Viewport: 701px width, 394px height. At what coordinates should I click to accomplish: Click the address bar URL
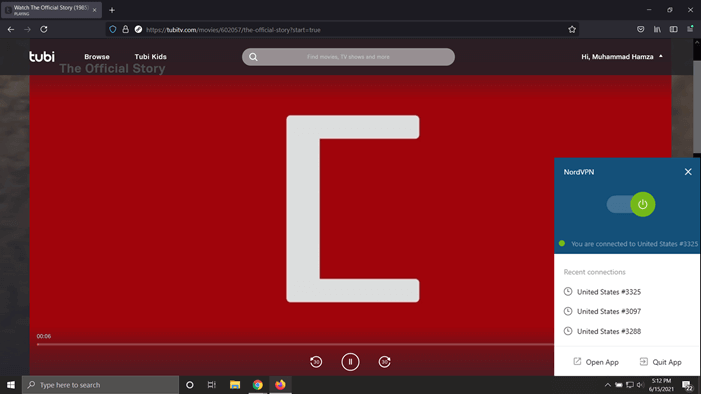click(233, 30)
